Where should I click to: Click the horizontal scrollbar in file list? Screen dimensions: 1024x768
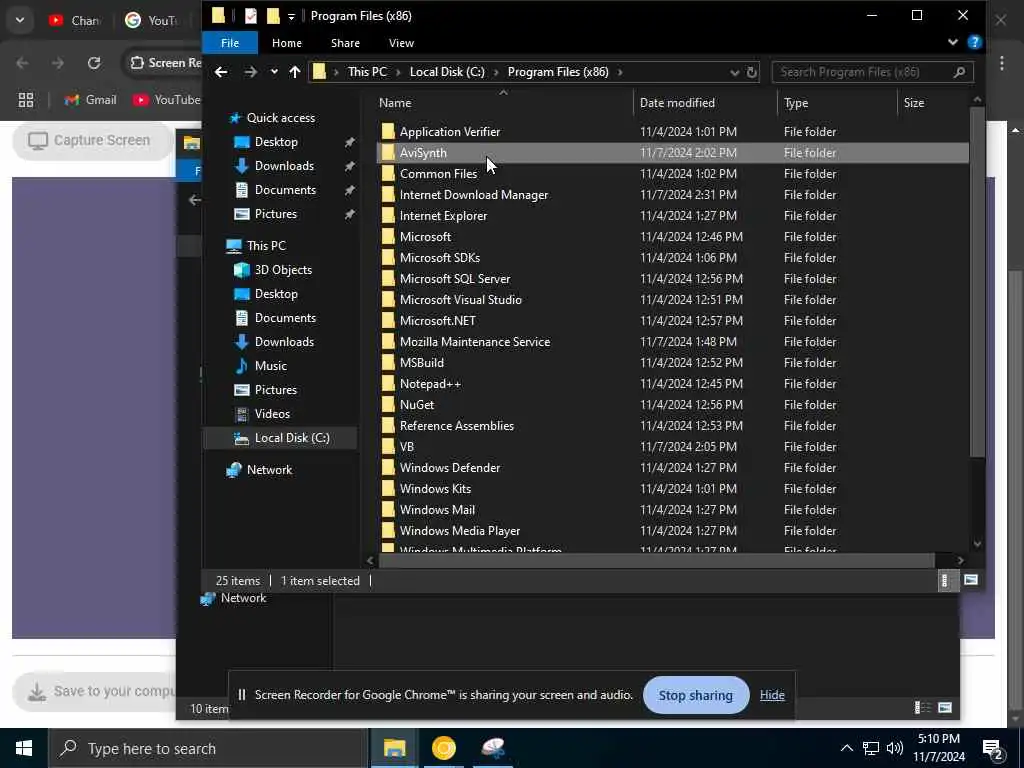point(656,560)
